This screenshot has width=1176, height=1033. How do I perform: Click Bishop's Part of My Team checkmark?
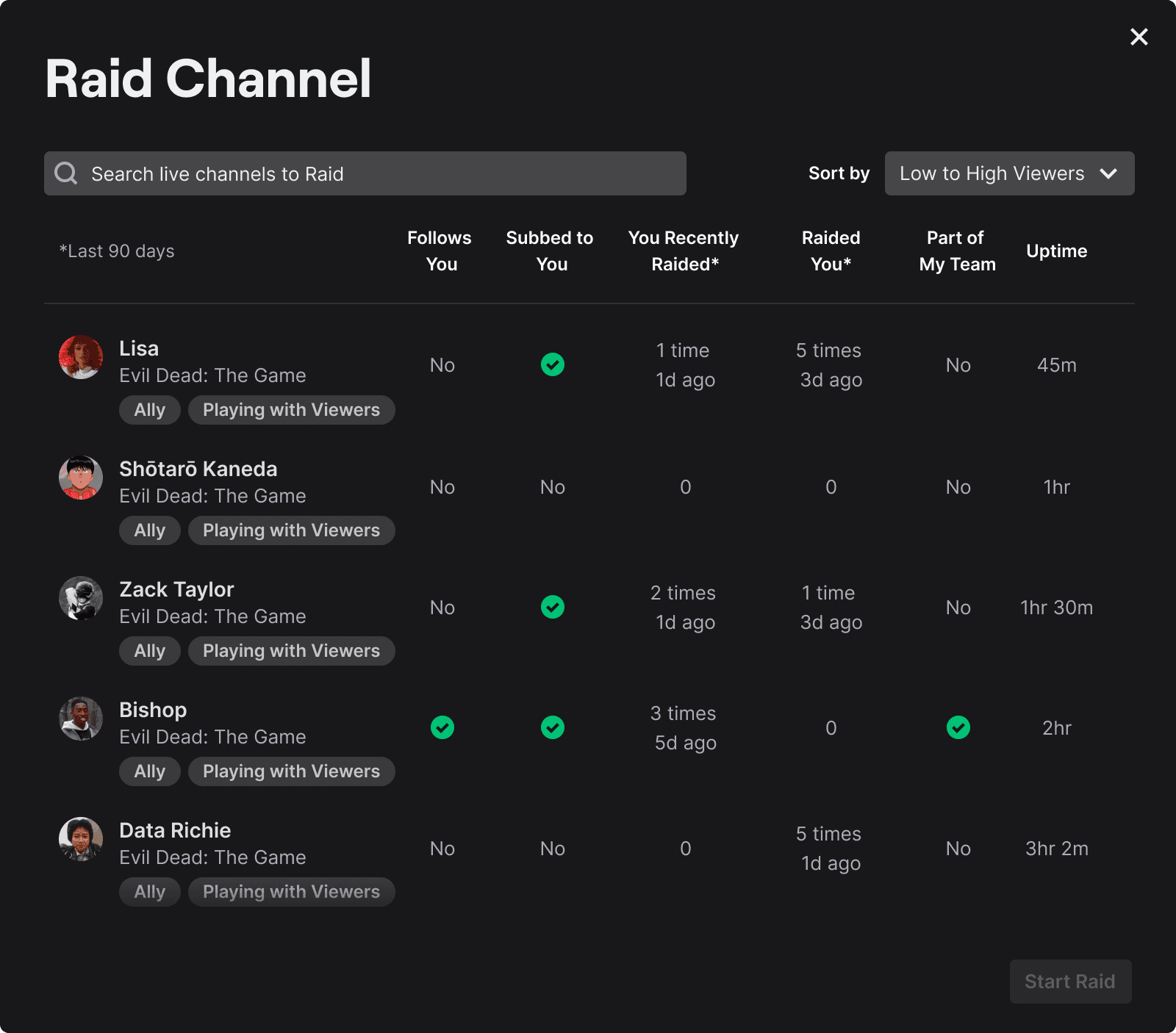[x=958, y=727]
